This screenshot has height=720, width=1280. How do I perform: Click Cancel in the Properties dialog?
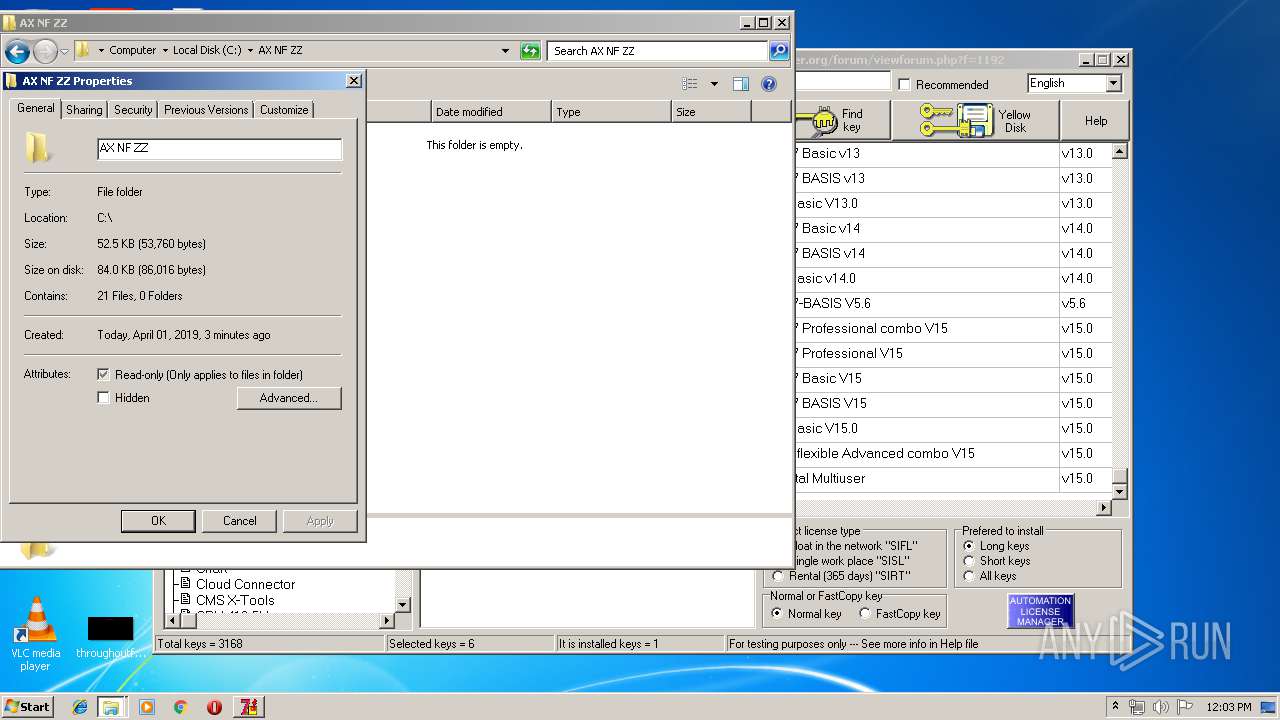pos(239,521)
